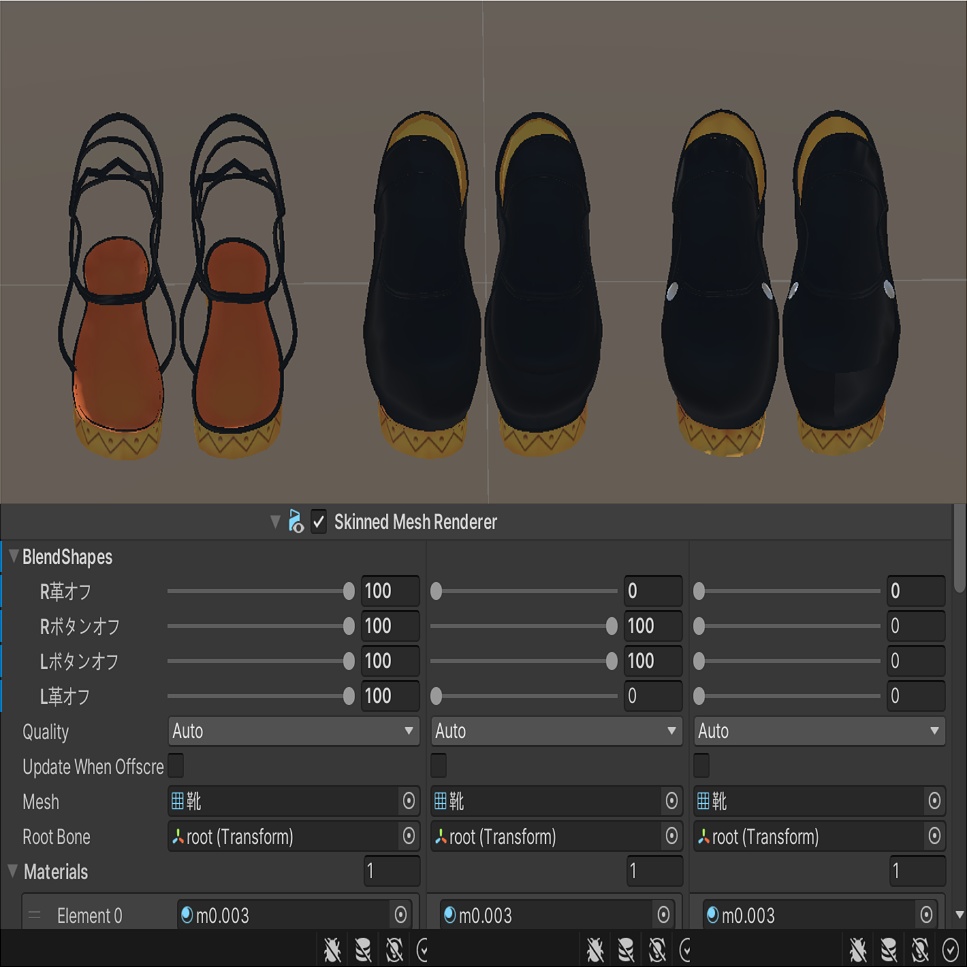Image resolution: width=967 pixels, height=967 pixels.
Task: Click the R革オフ value field in the first column
Action: pos(390,591)
